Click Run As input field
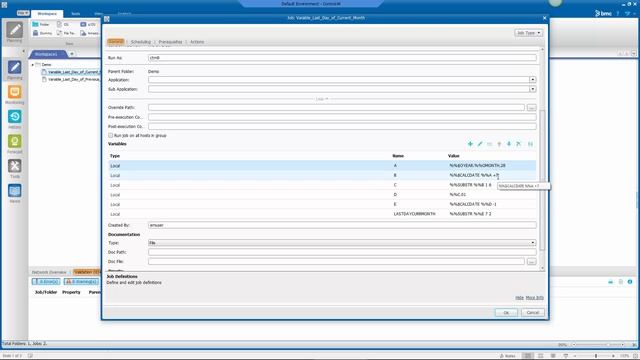 (x=342, y=58)
